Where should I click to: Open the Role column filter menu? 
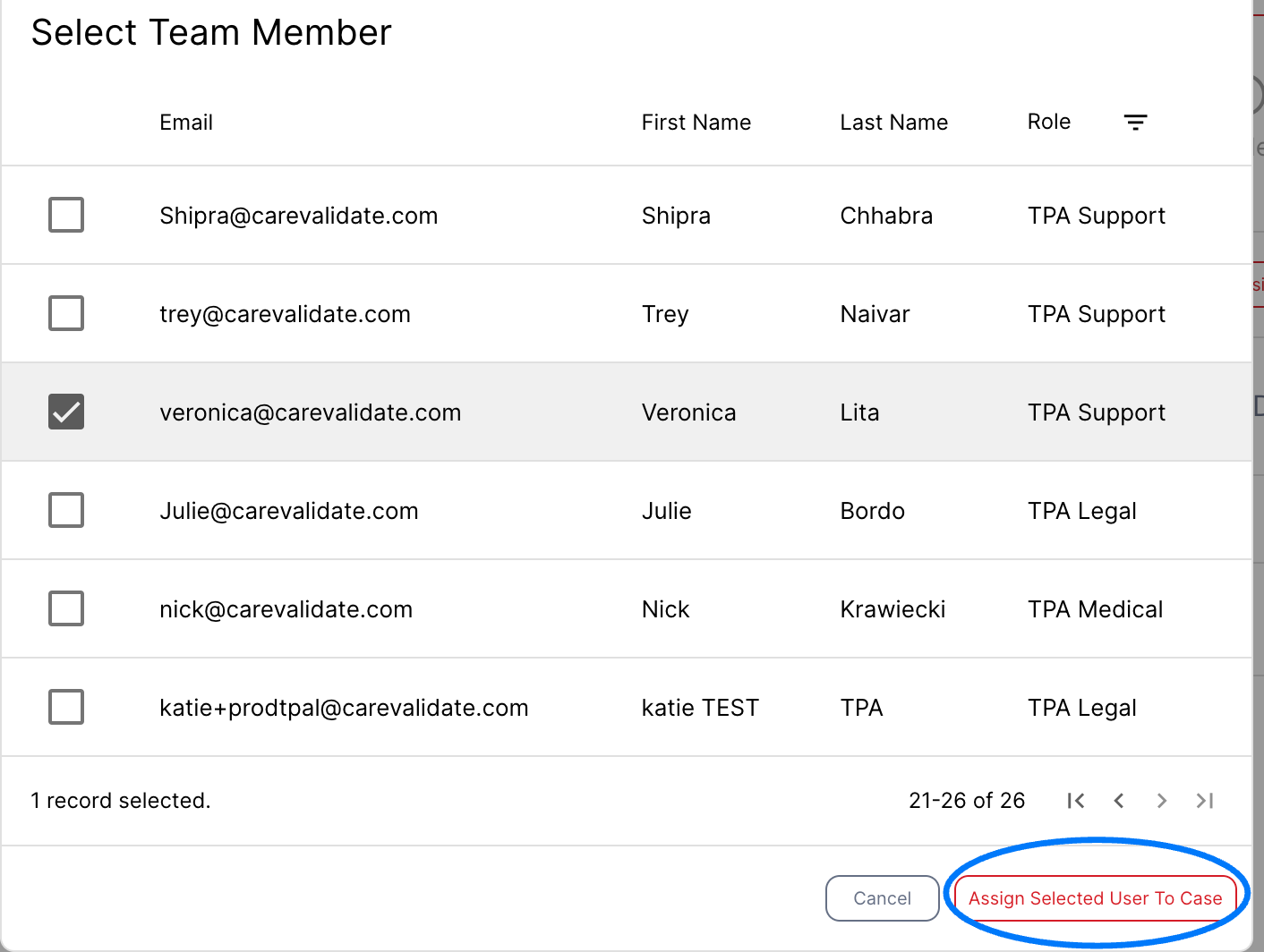(1135, 123)
